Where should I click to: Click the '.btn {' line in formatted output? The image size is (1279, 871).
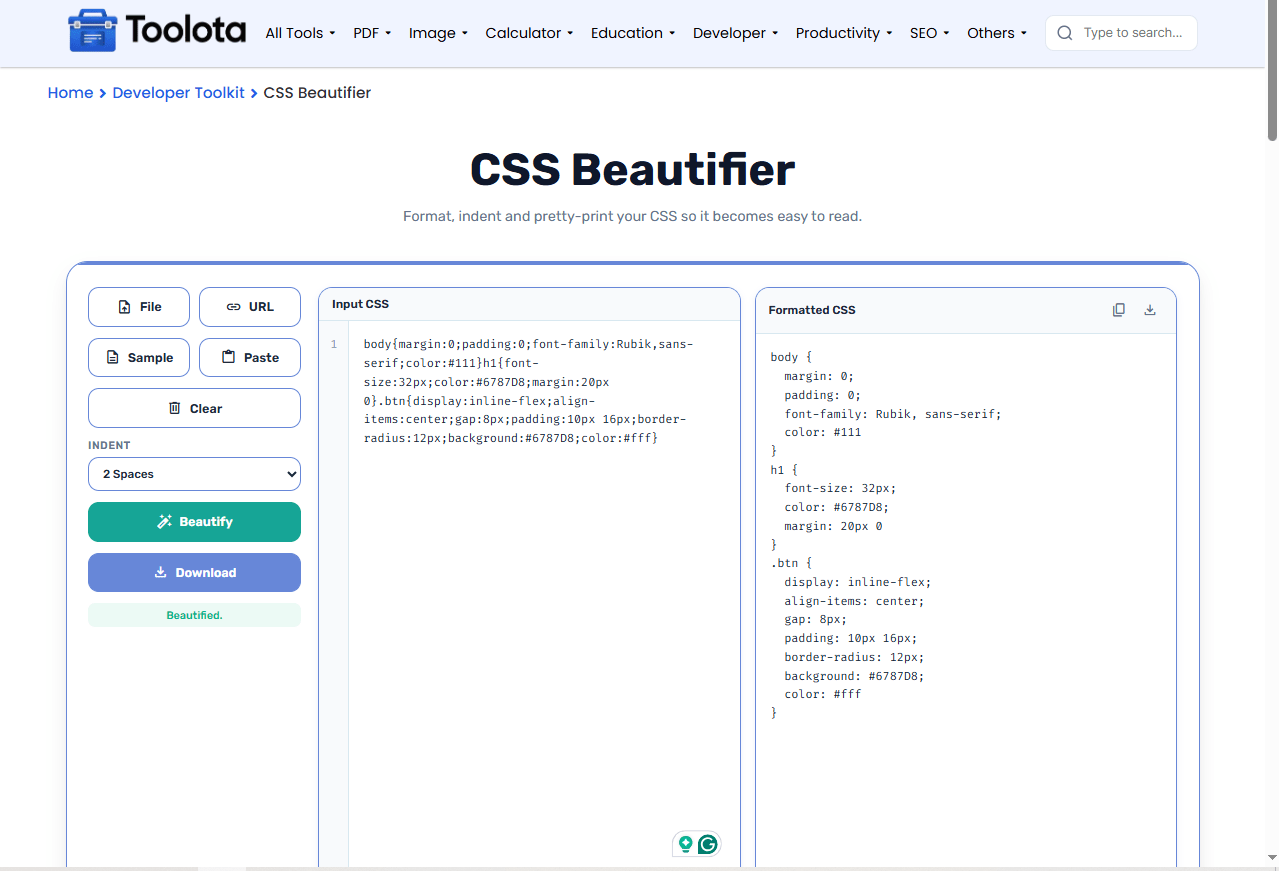pos(791,563)
